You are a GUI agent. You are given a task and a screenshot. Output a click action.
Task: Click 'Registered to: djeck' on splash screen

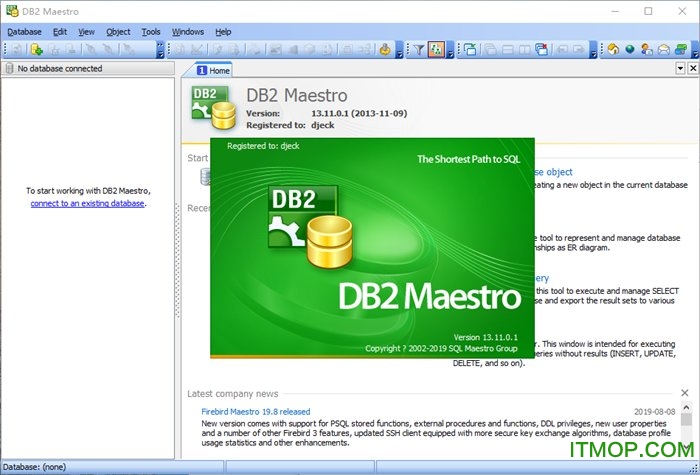(263, 146)
